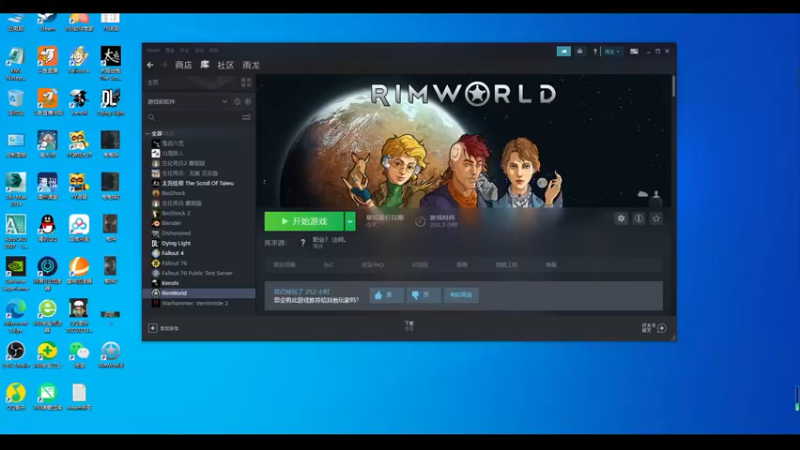The height and width of the screenshot is (450, 800).
Task: Click the green 开始游戏 play button
Action: tap(304, 221)
